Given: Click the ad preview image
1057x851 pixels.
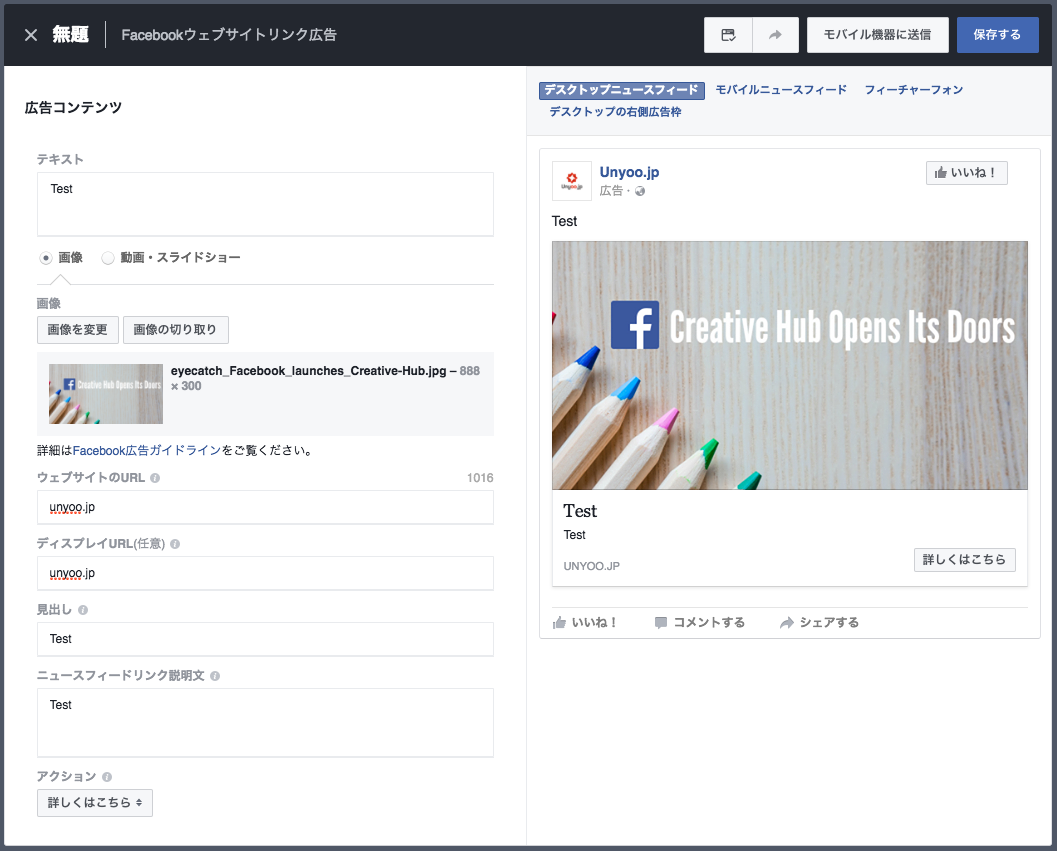Looking at the screenshot, I should (x=790, y=365).
